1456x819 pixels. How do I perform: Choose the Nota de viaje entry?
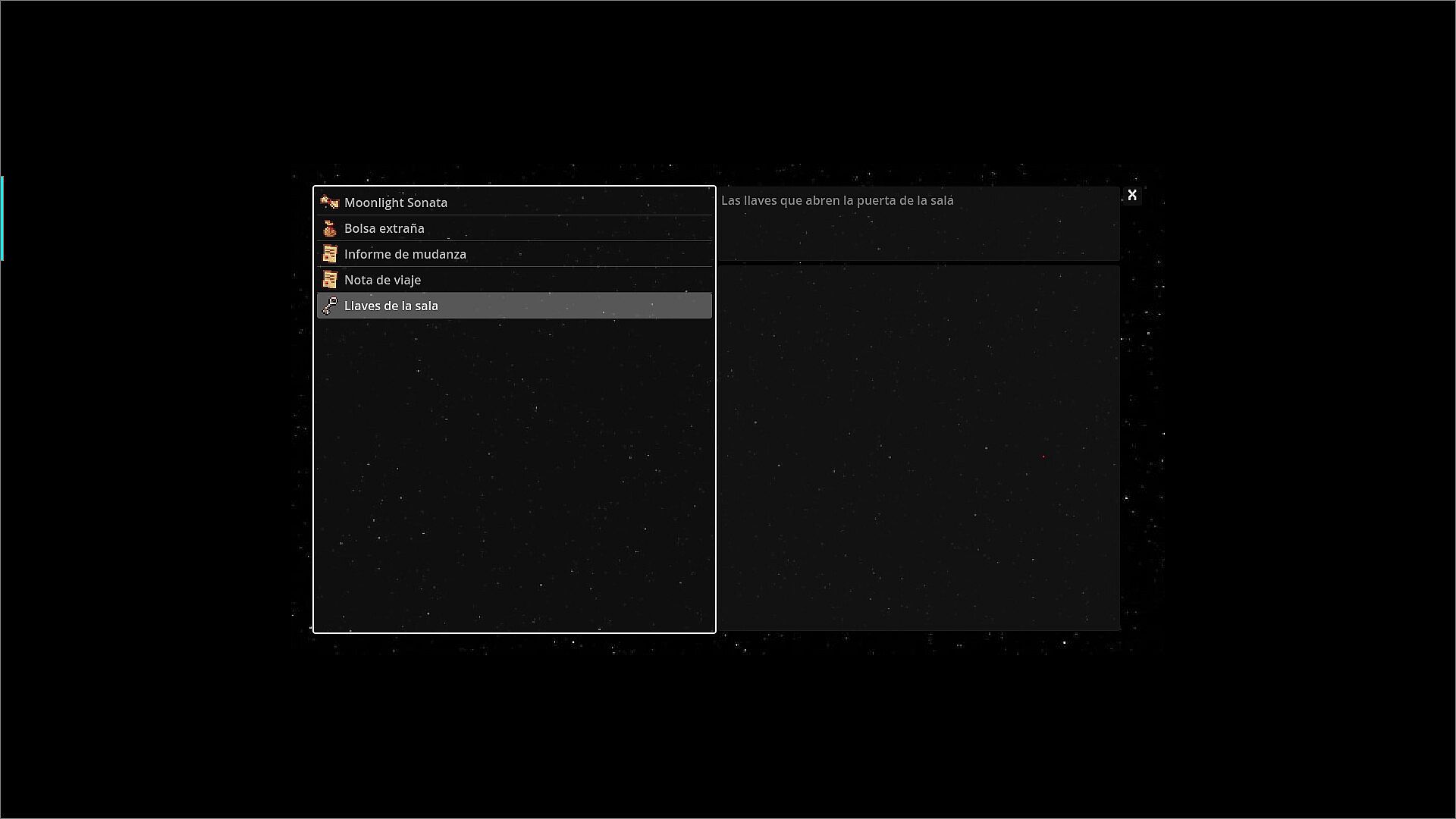click(x=382, y=280)
